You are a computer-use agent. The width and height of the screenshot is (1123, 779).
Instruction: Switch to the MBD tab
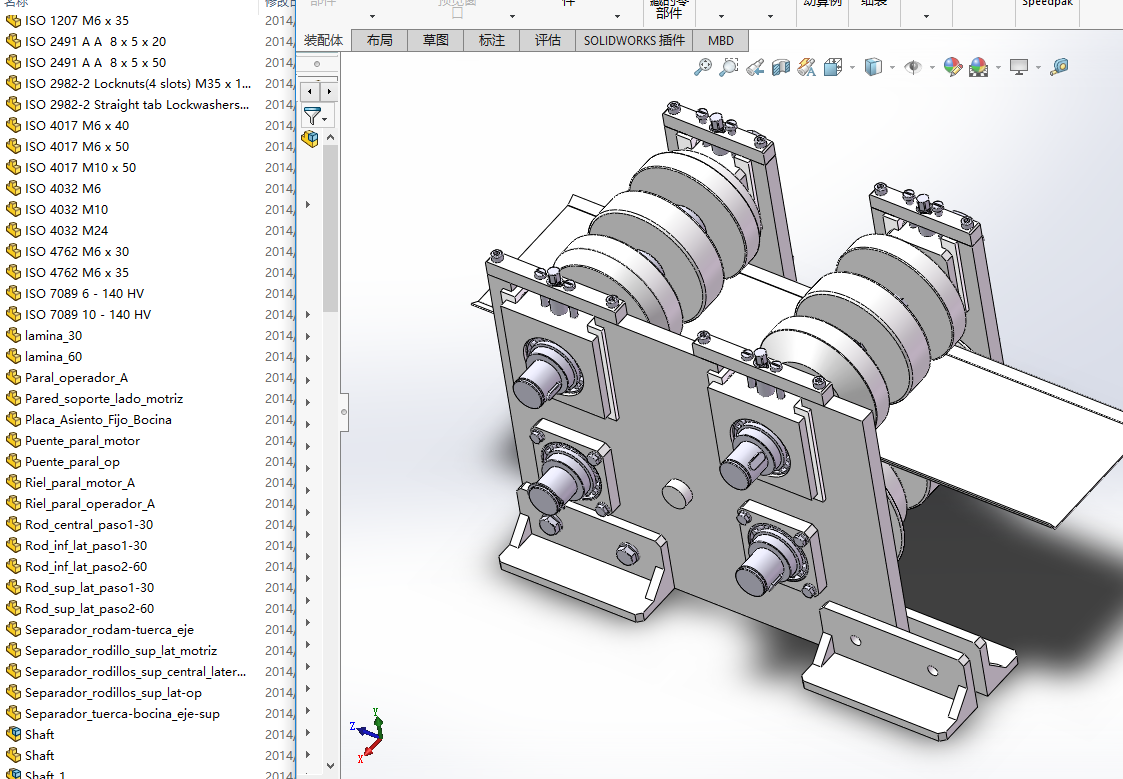click(x=720, y=41)
